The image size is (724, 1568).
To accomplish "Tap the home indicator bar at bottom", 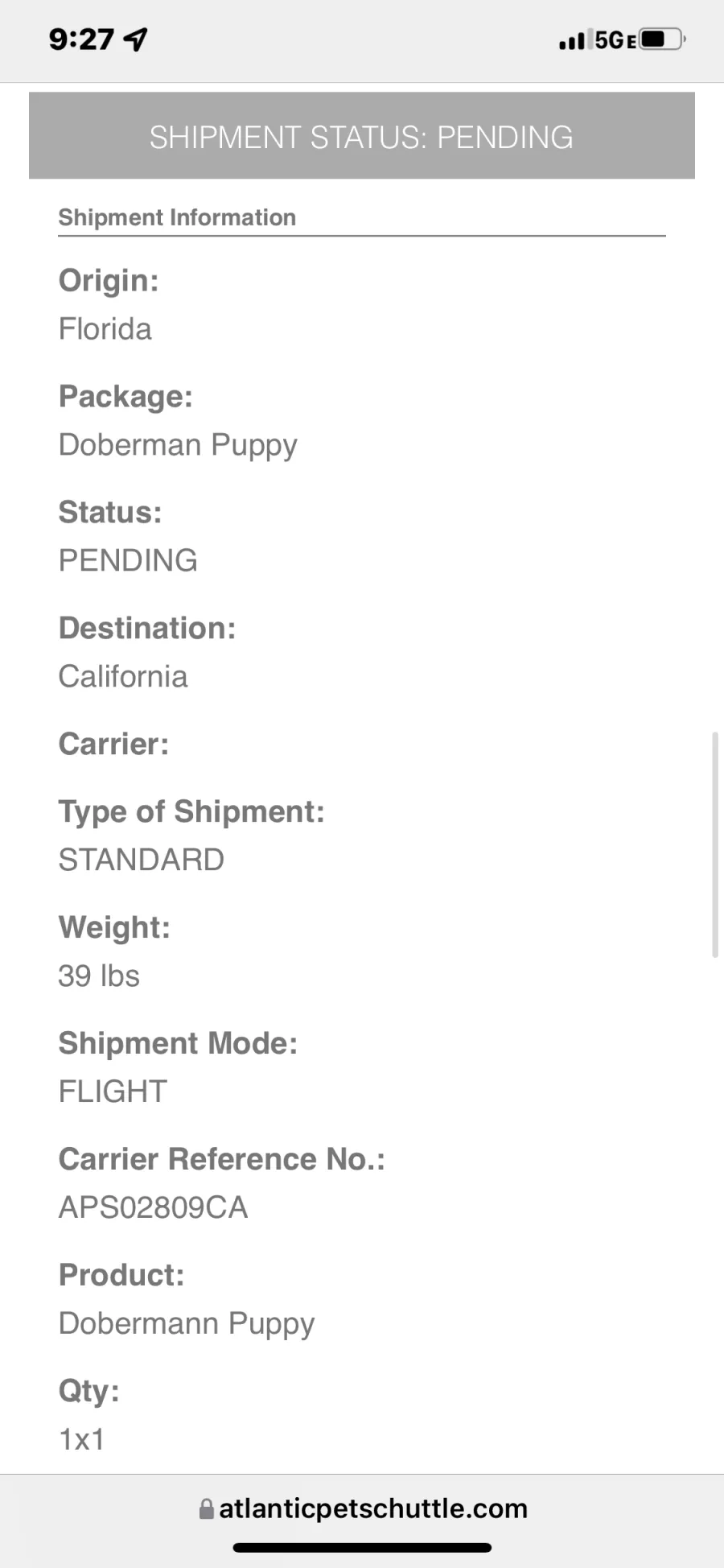I will click(x=362, y=1547).
